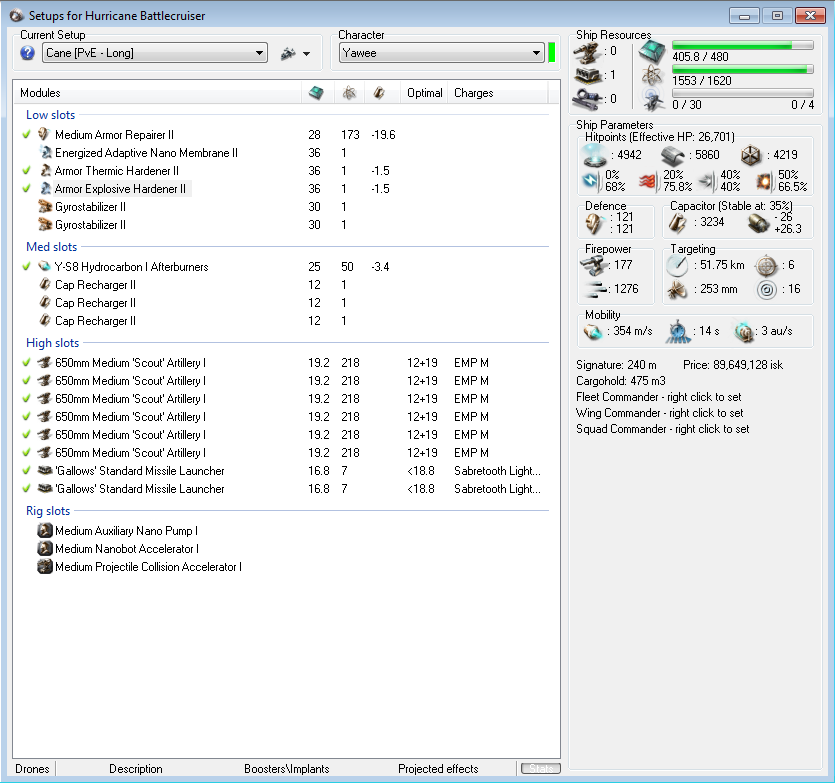Toggle sixth 650mm Scout Artillery checkmark
This screenshot has width=835, height=783.
(x=26, y=453)
